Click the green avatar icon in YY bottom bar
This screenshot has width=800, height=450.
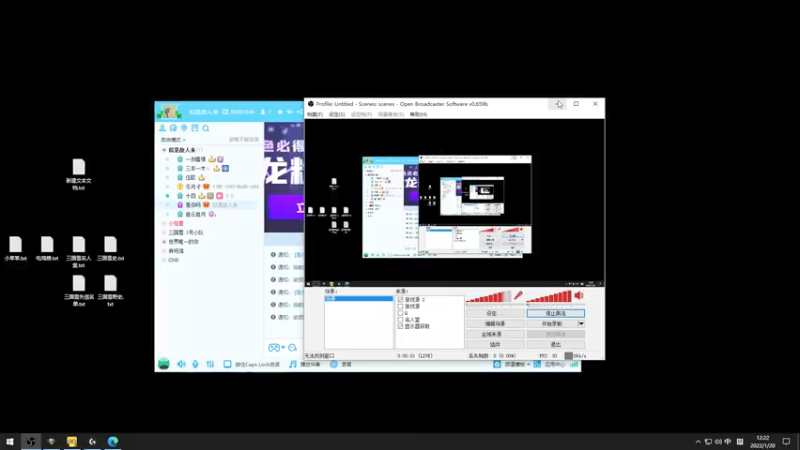pyautogui.click(x=164, y=364)
